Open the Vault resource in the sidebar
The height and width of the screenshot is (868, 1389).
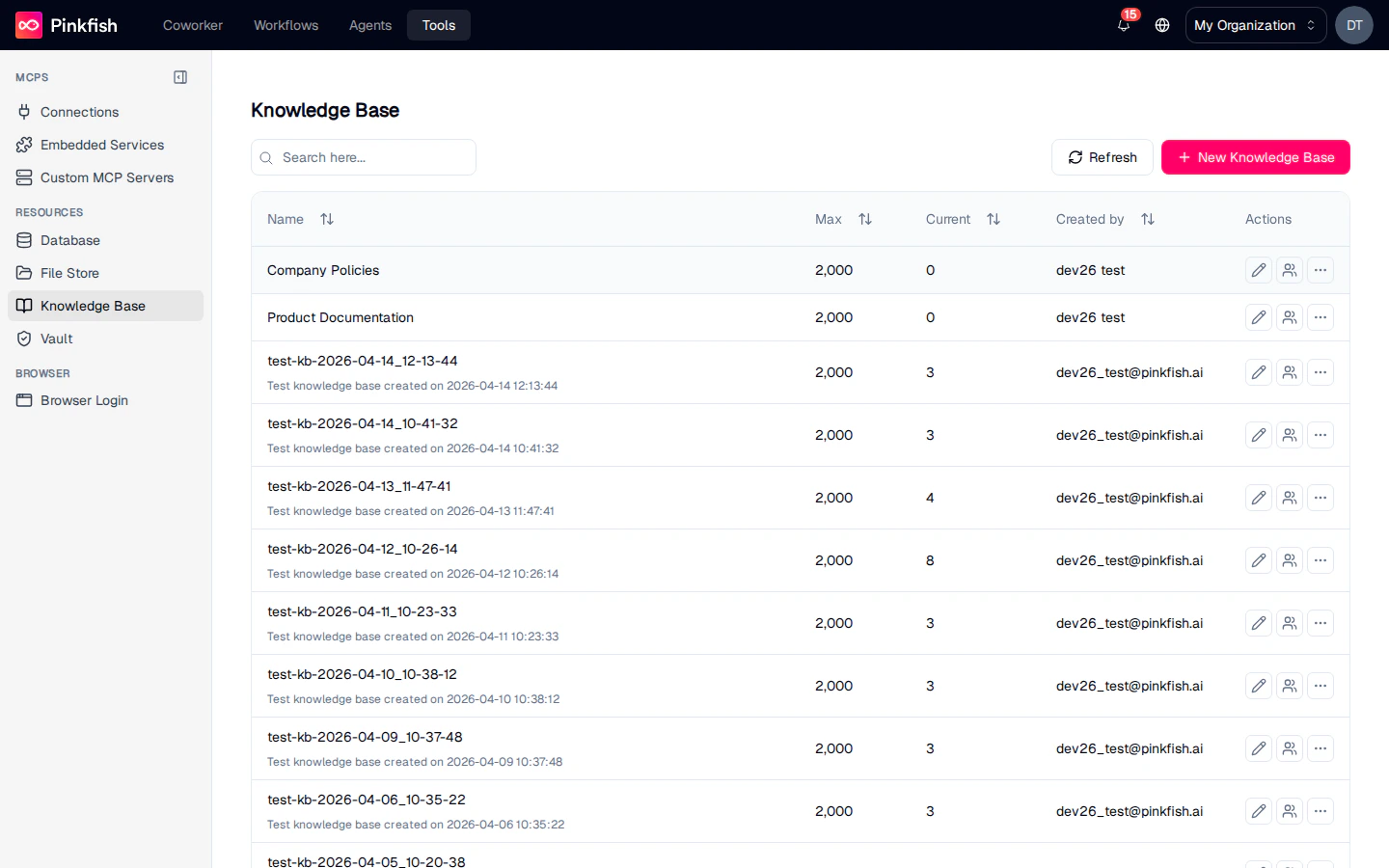56,339
